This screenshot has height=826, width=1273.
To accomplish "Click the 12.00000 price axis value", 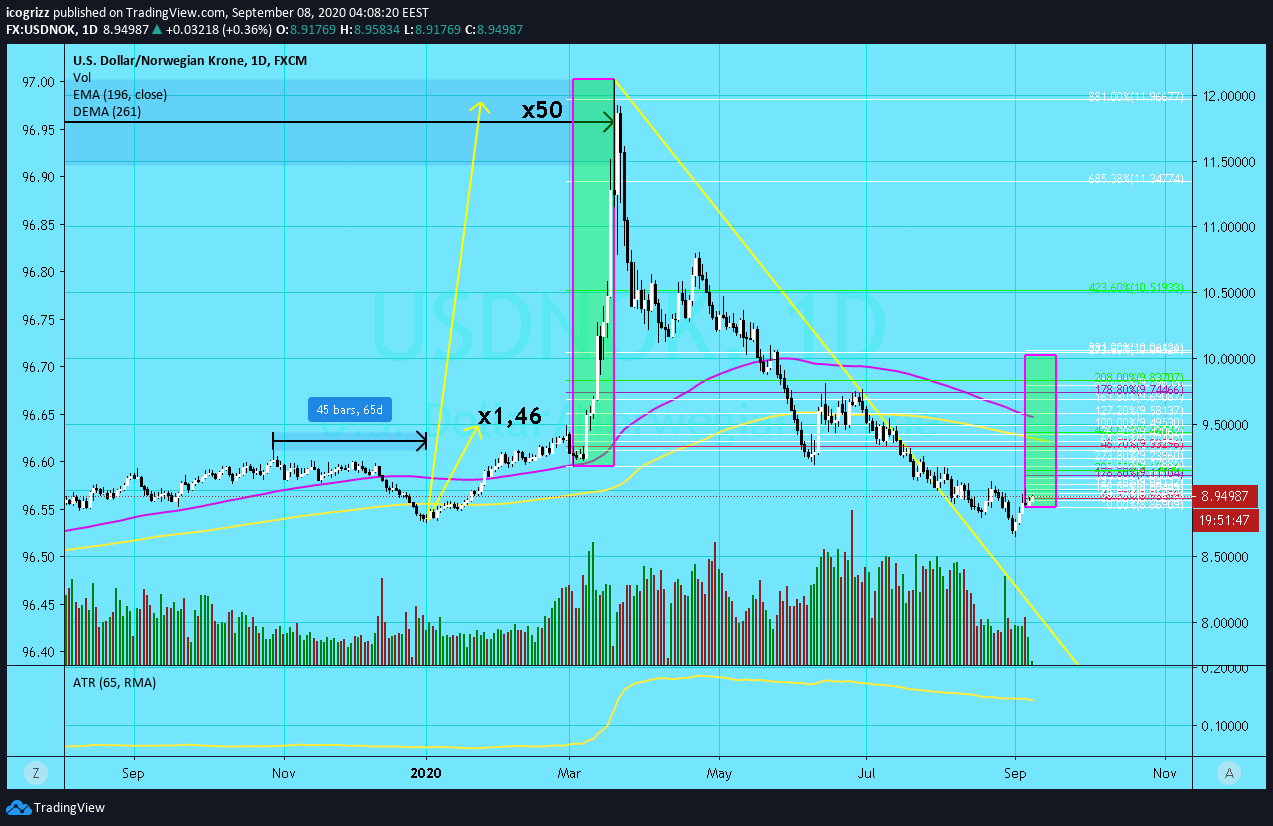I will point(1229,95).
